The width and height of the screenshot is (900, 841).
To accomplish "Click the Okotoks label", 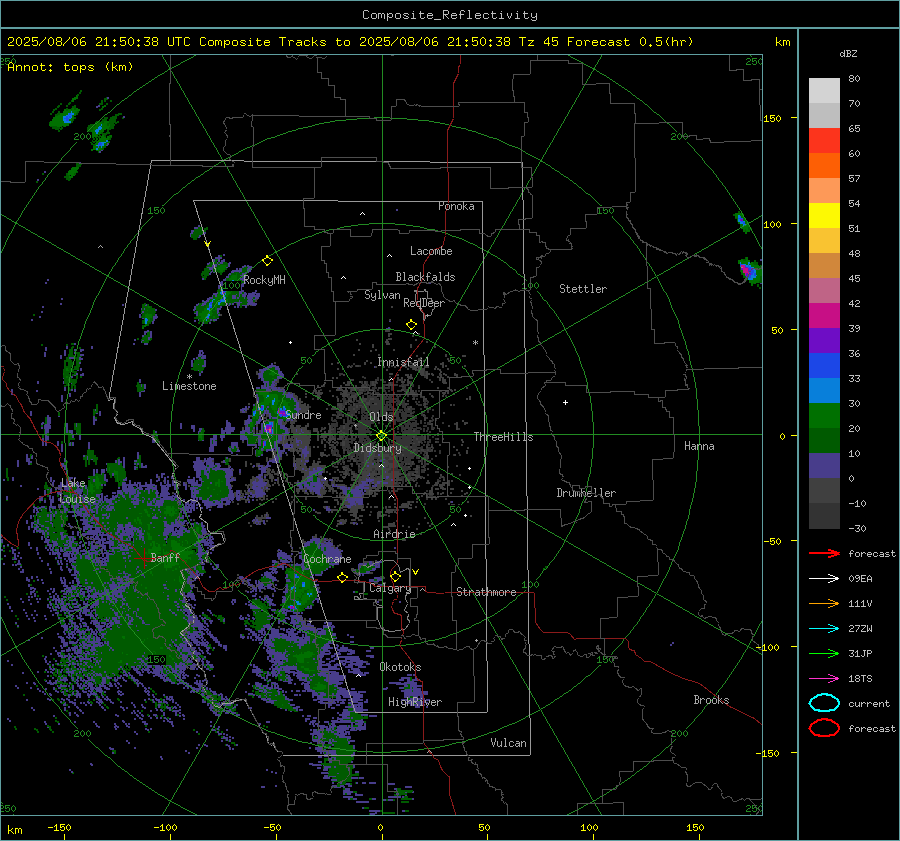I will pyautogui.click(x=400, y=667).
